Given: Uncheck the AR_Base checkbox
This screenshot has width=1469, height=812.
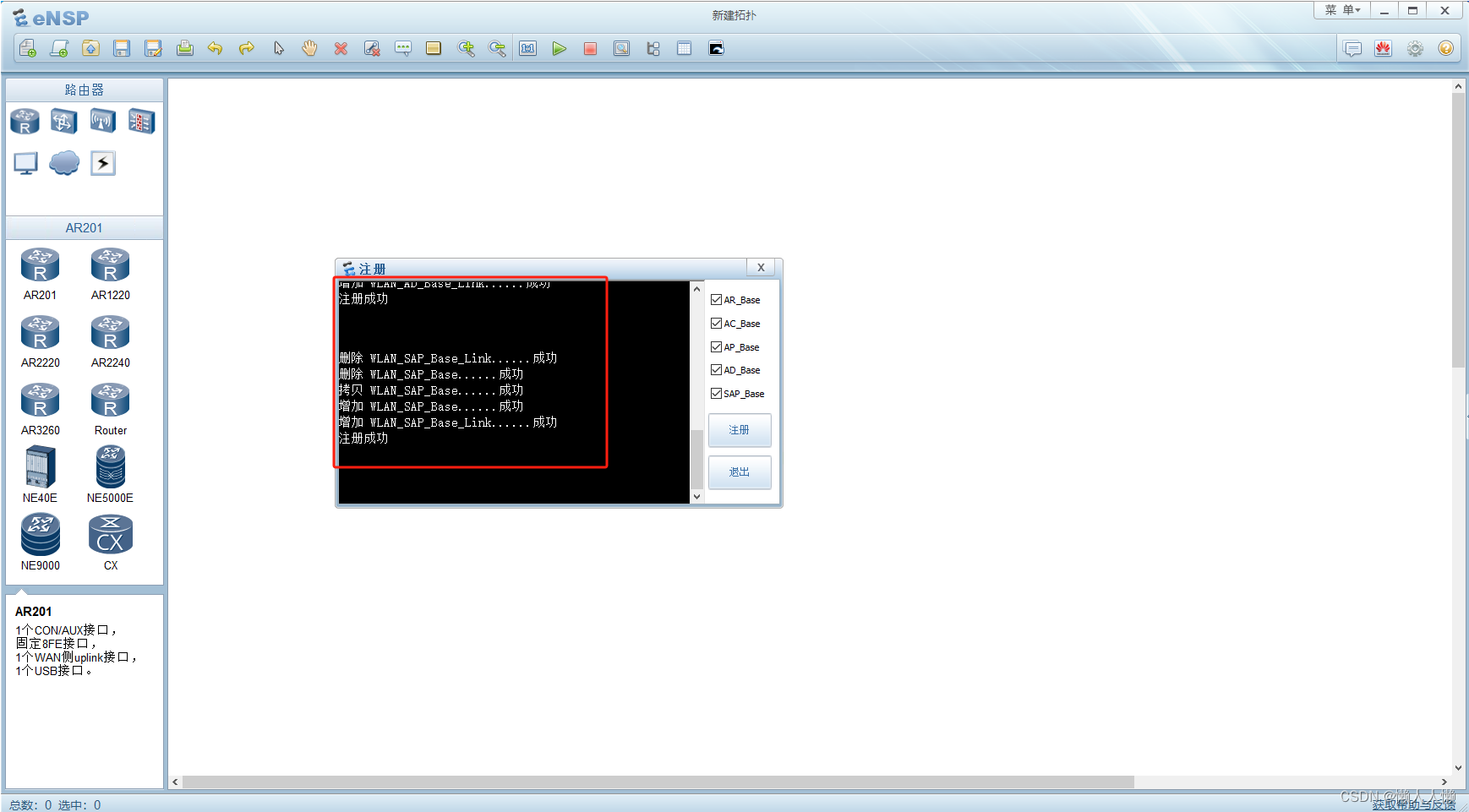Looking at the screenshot, I should tap(716, 300).
